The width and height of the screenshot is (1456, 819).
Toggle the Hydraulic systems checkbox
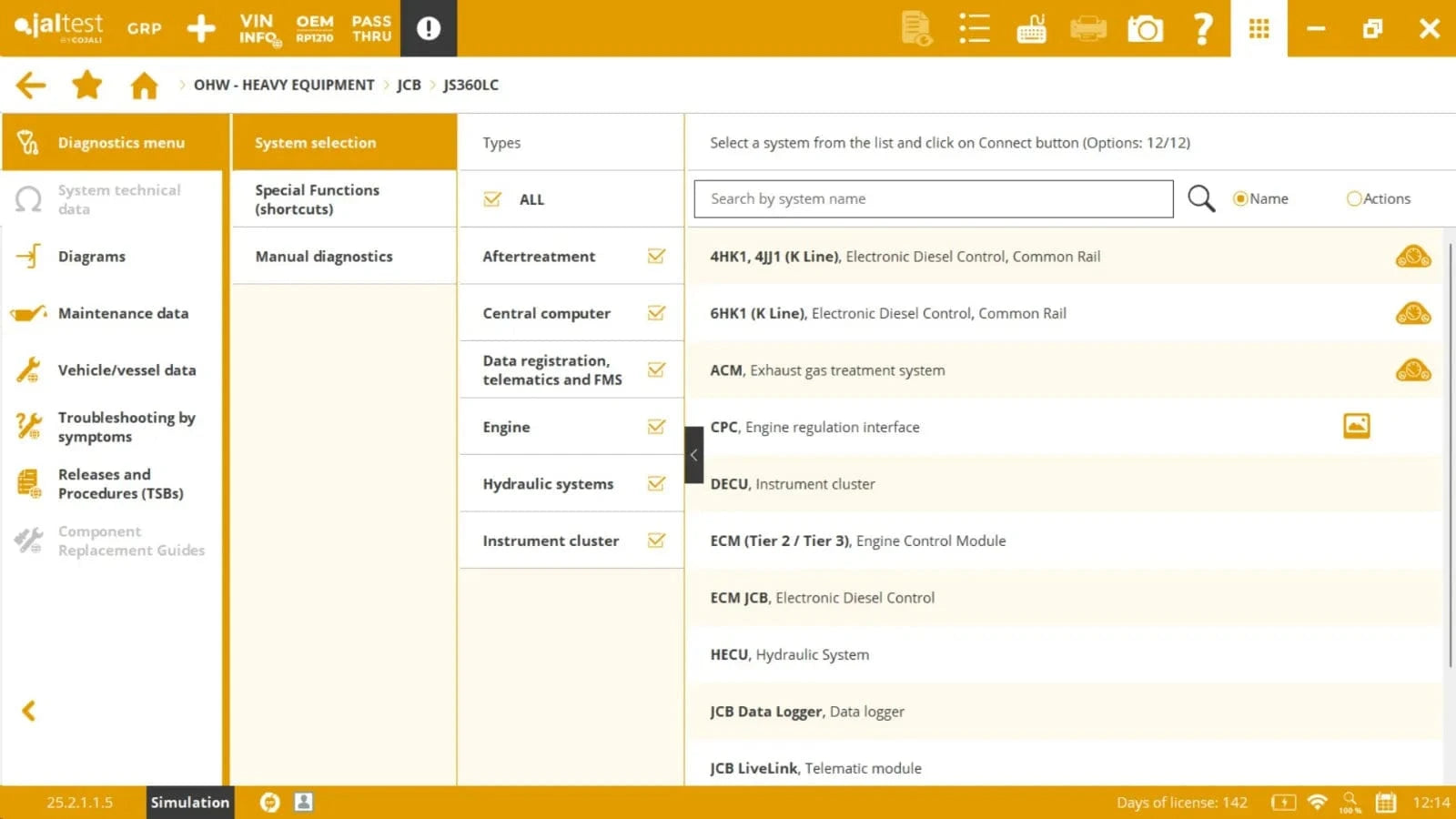point(656,484)
